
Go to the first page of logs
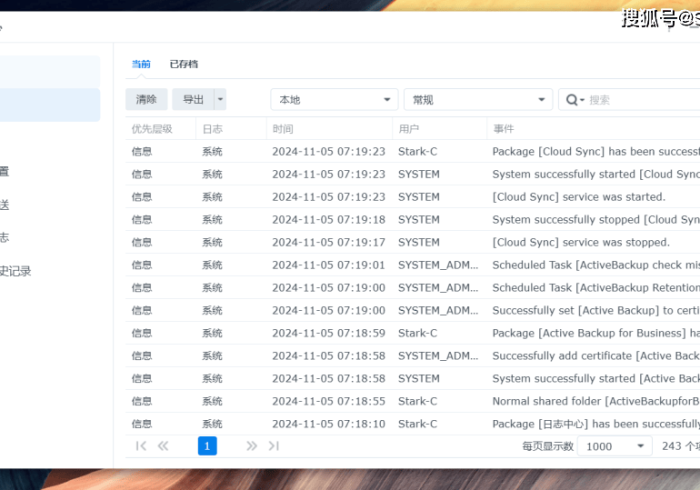[x=141, y=446]
